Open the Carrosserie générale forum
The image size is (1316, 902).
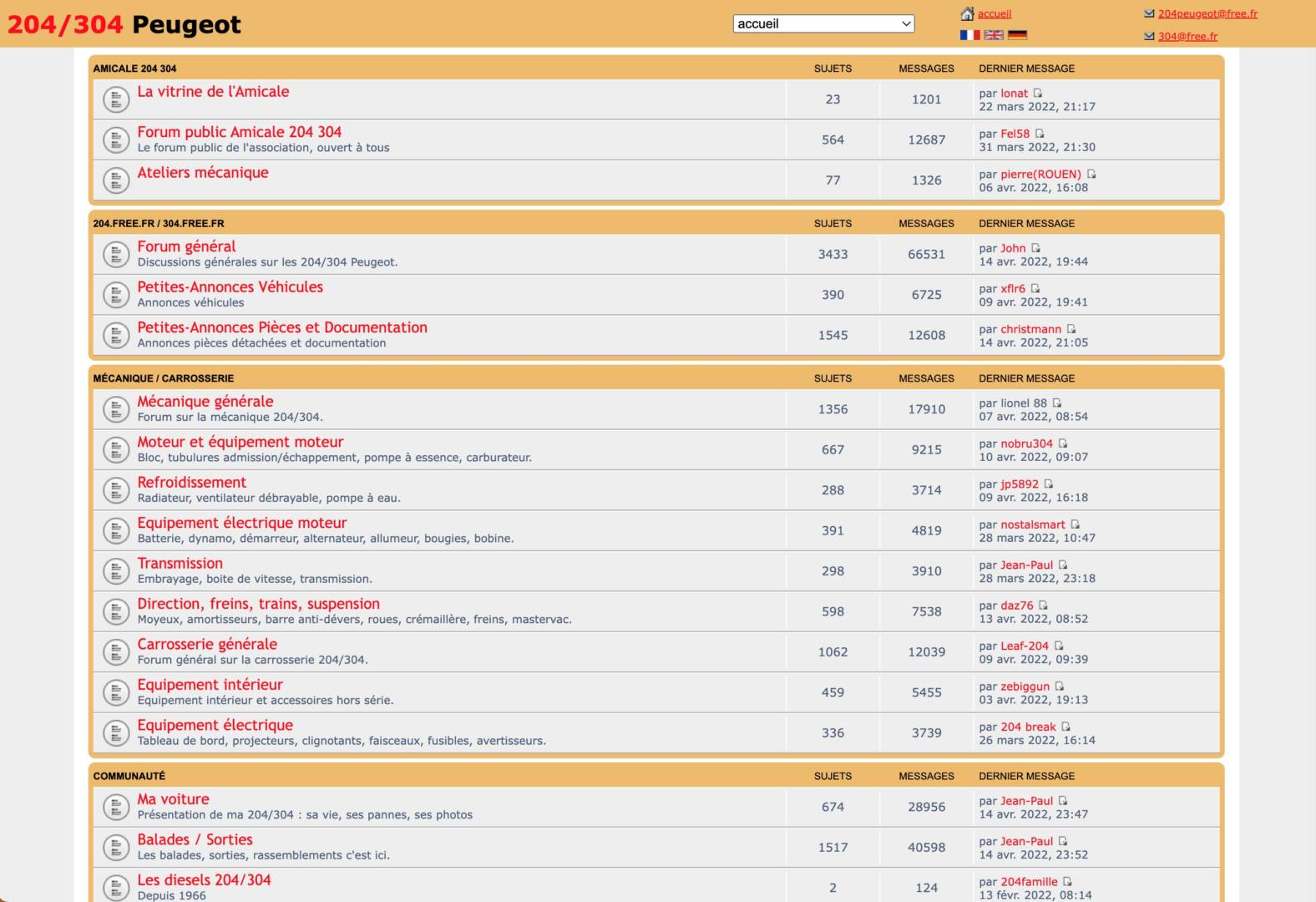207,645
